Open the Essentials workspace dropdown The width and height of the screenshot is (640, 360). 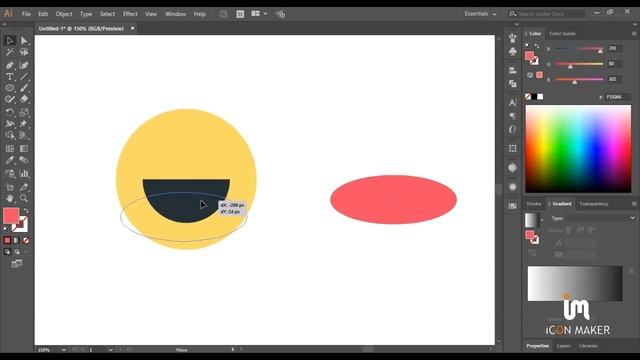(x=480, y=14)
